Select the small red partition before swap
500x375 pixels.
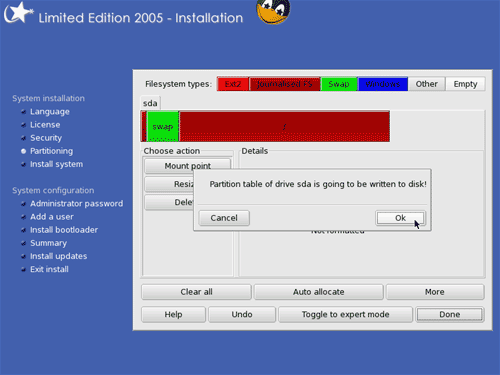coord(144,126)
